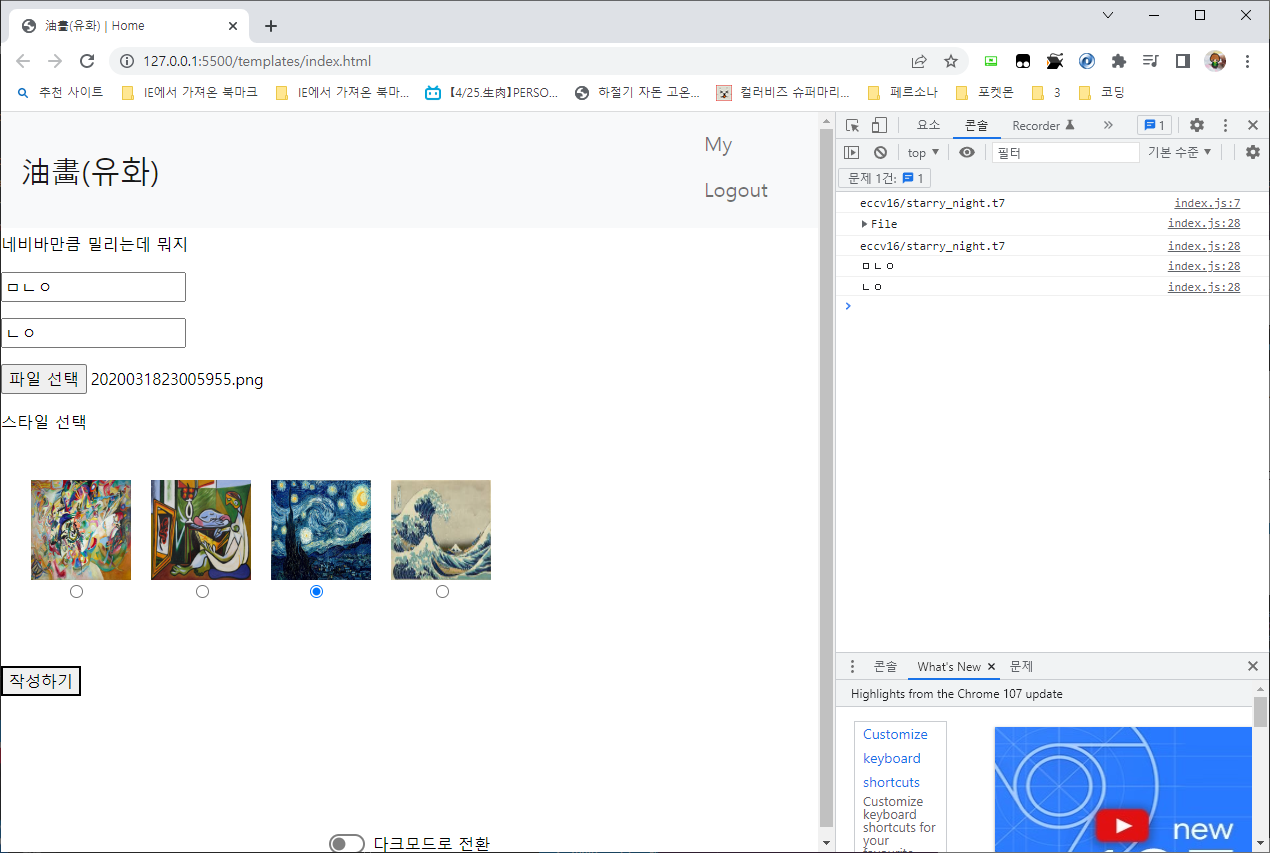1270x853 pixels.
Task: Show more DevTools tabs chevron
Action: point(1108,125)
